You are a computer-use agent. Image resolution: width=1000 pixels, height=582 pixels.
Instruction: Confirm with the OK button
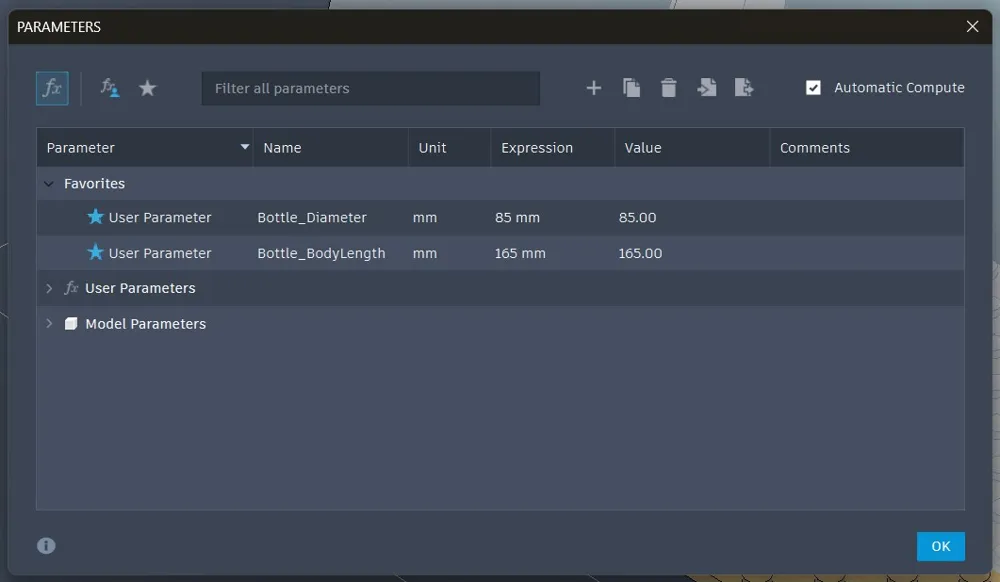941,546
